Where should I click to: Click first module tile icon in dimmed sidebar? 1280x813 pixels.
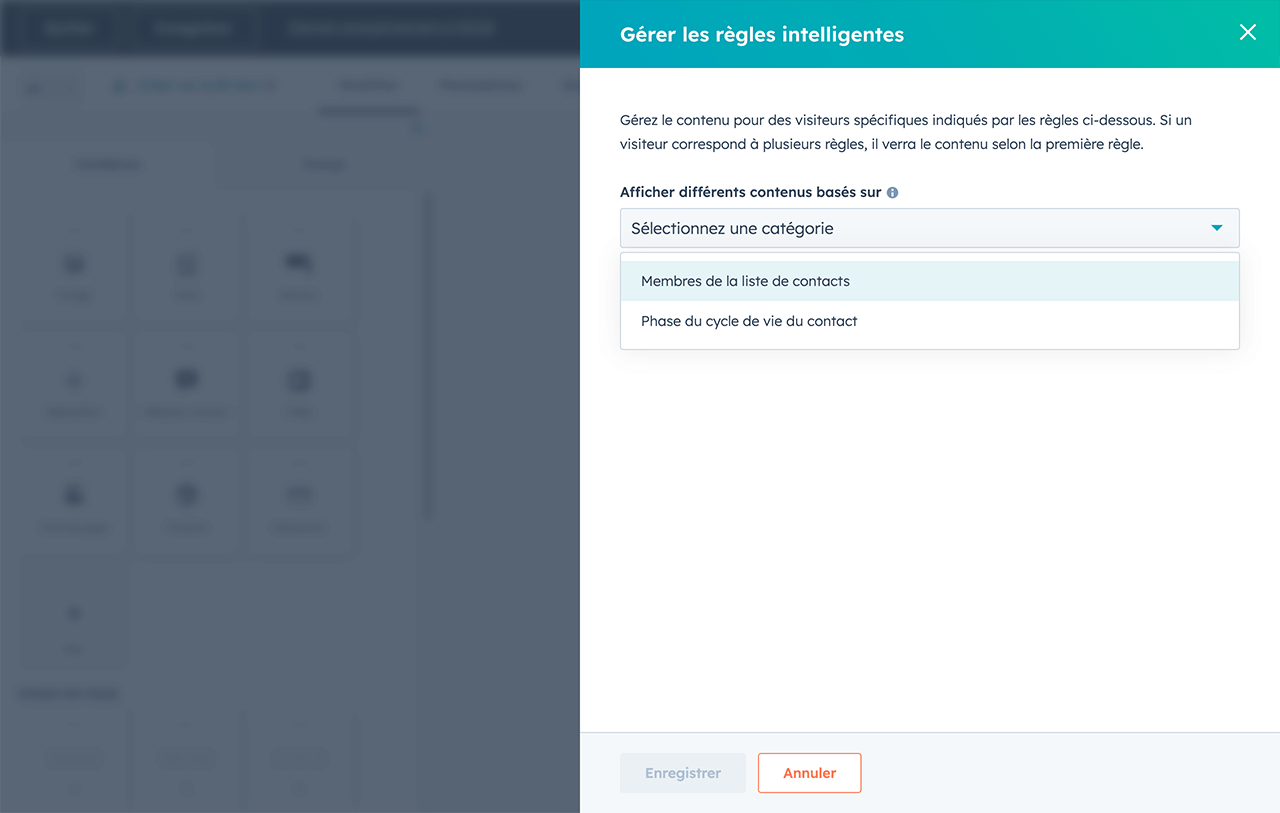pos(73,265)
